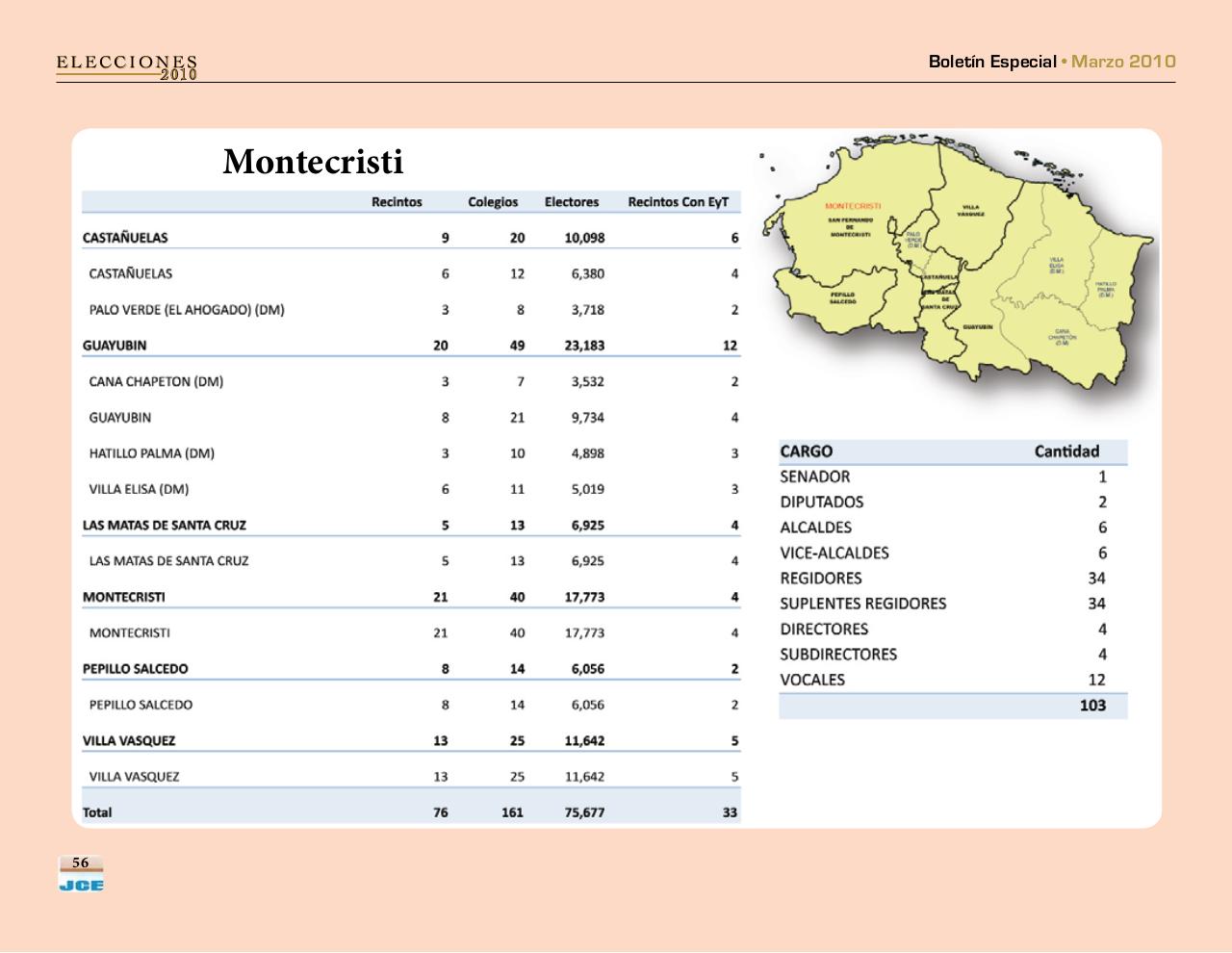Viewport: 1232px width, 953px height.
Task: Select the SUPLENTES REGIDORES row
Action: point(862,604)
